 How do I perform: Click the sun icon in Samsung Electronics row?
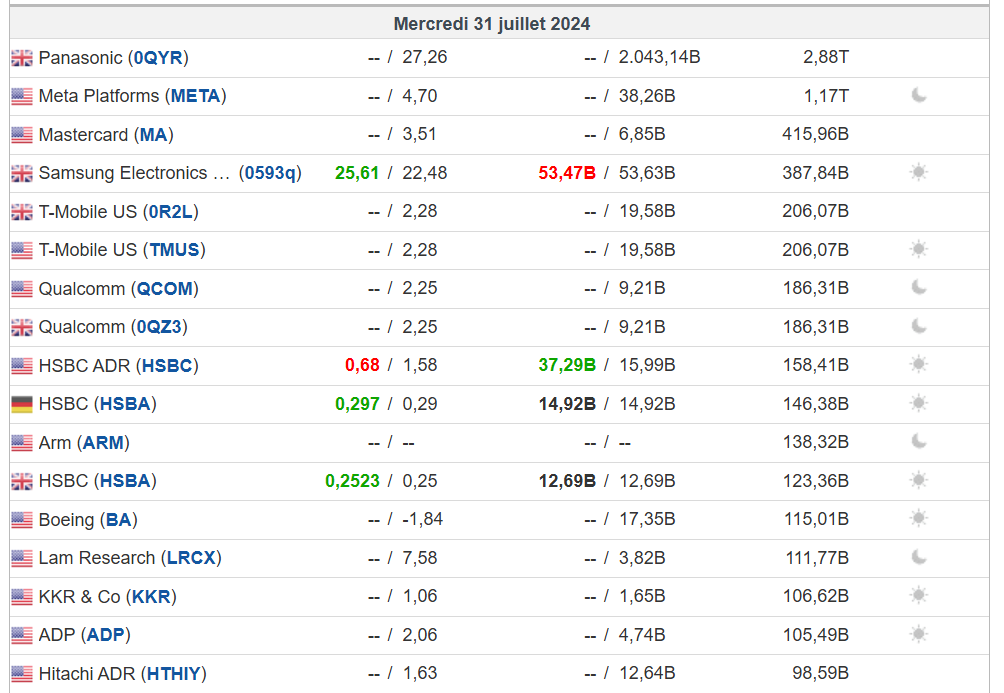pyautogui.click(x=919, y=173)
